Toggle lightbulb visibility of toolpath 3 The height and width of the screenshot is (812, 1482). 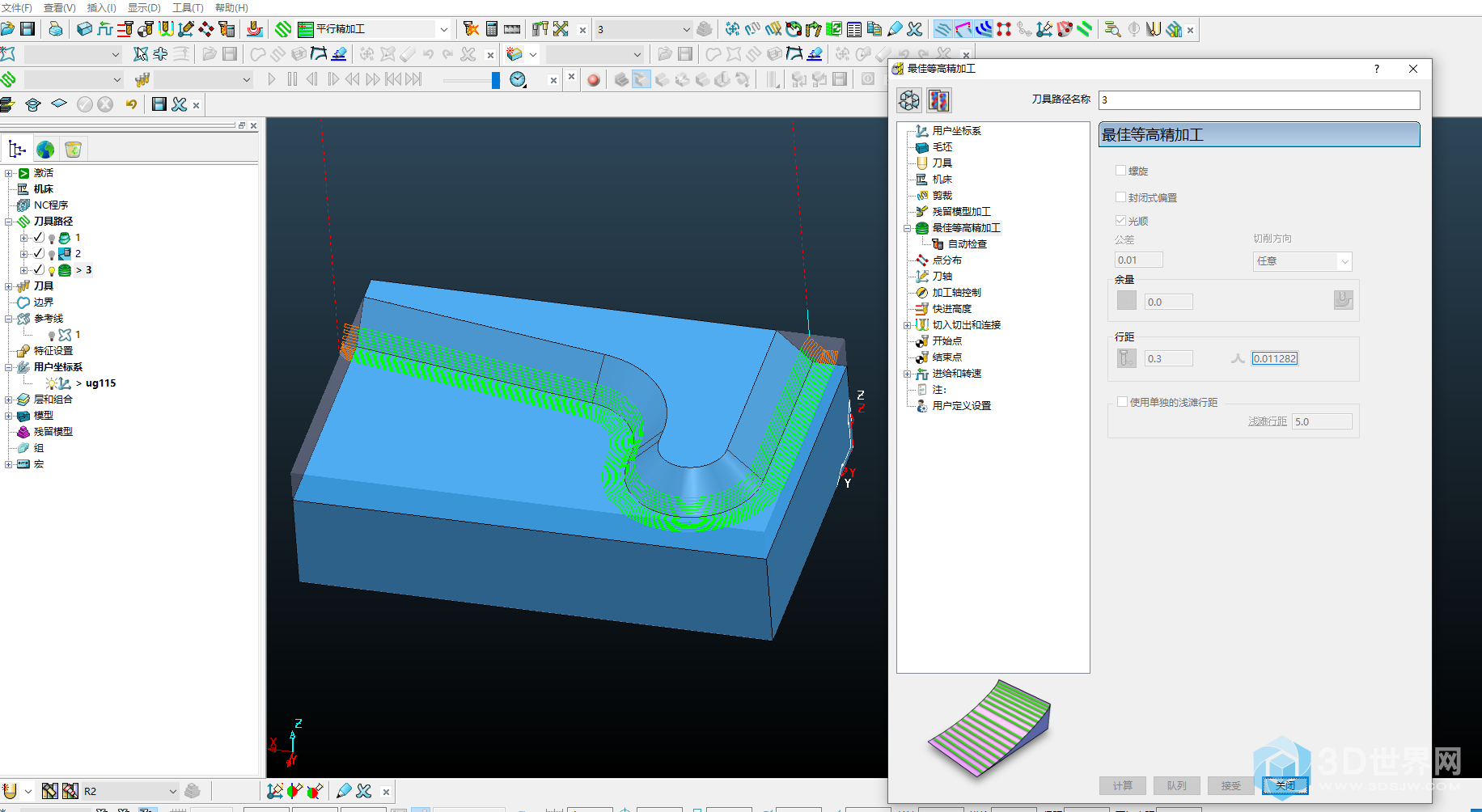[52, 271]
